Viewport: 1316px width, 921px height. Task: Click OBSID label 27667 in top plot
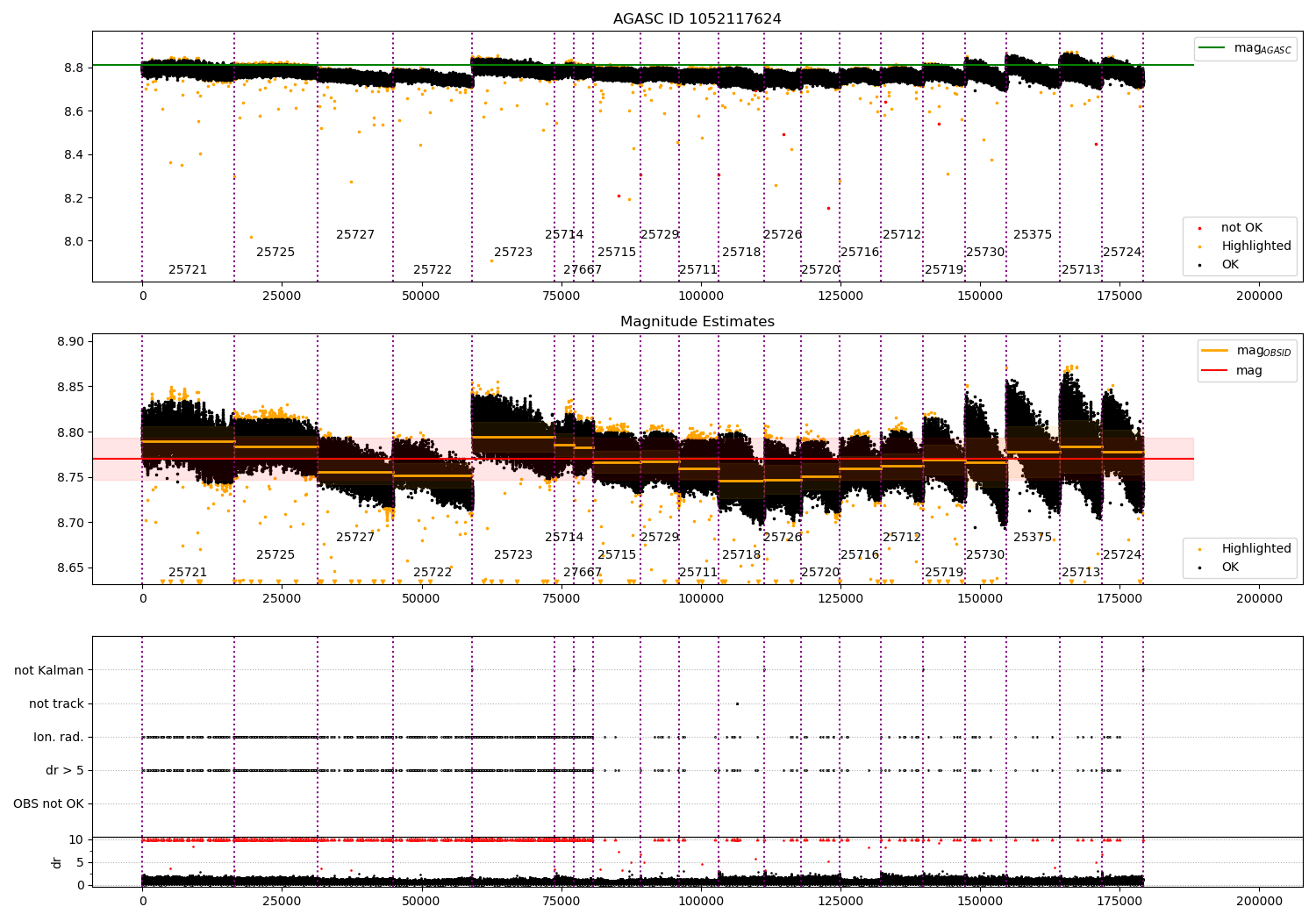pos(583,270)
